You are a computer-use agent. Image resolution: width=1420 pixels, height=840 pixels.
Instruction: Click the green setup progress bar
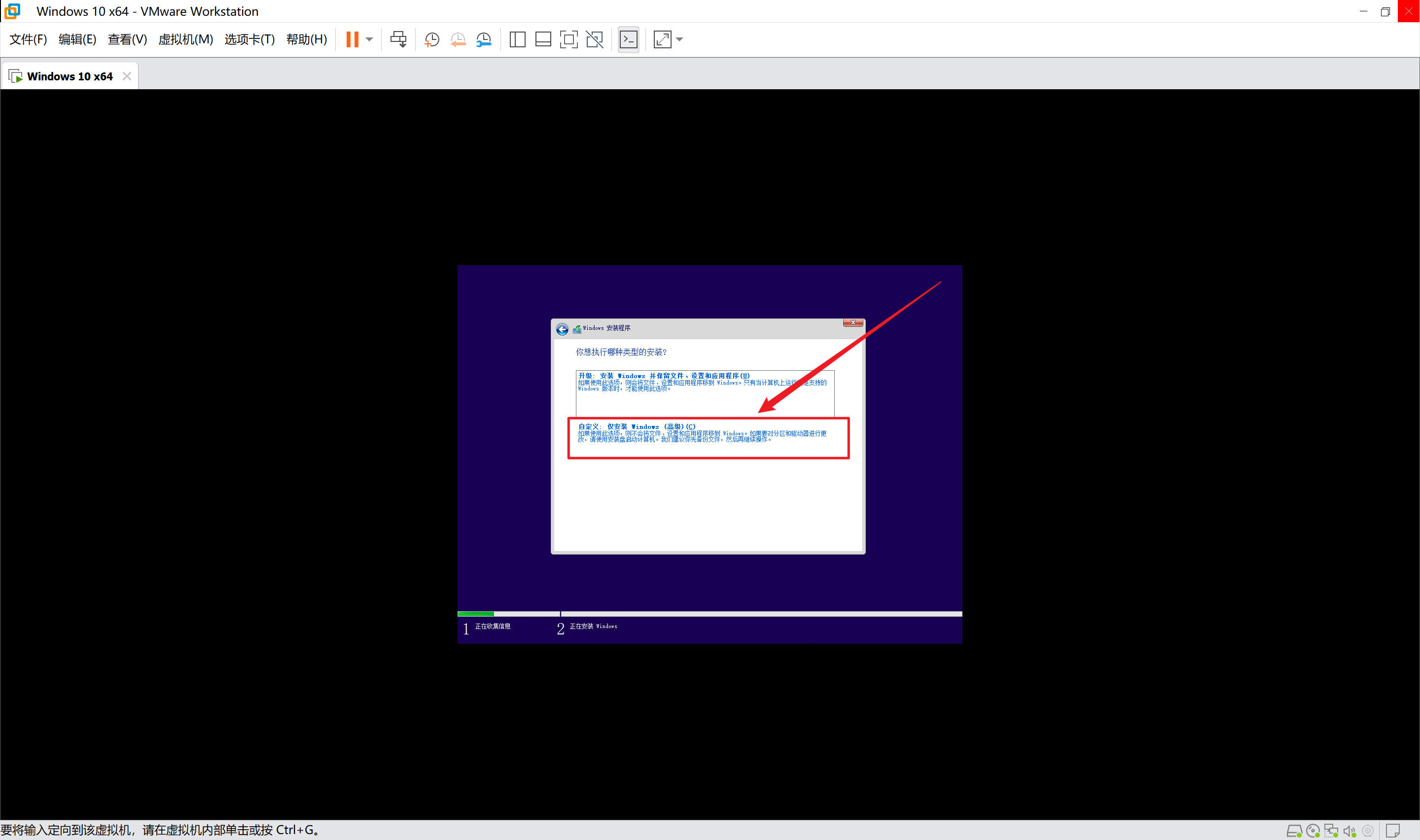point(475,614)
